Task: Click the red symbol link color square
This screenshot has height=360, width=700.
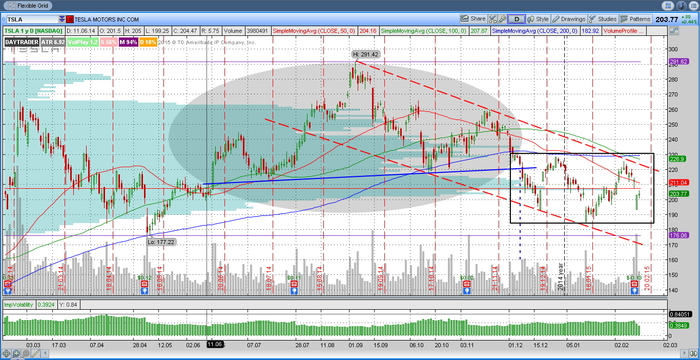Action: (70, 19)
